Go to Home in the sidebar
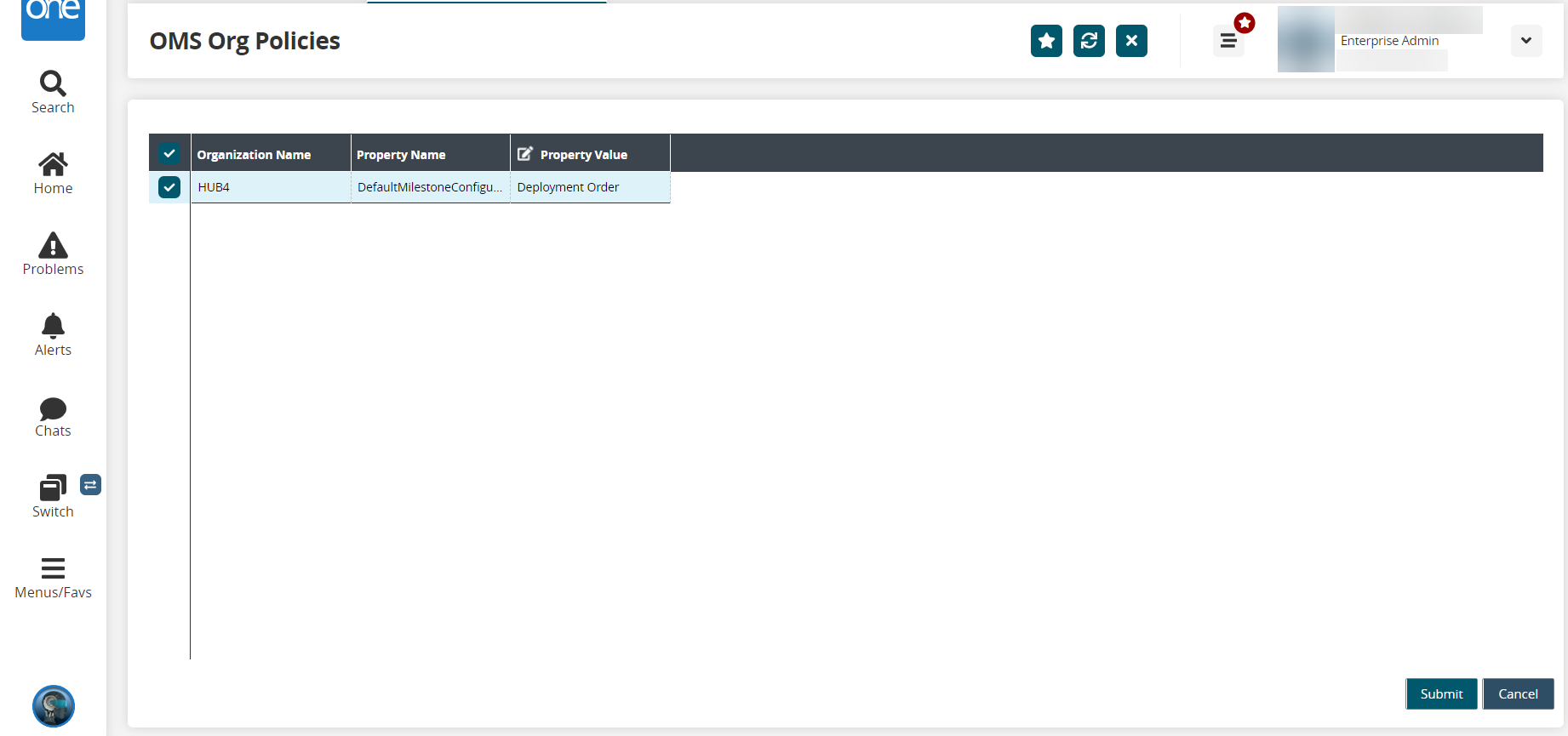The width and height of the screenshot is (1568, 736). point(53,174)
